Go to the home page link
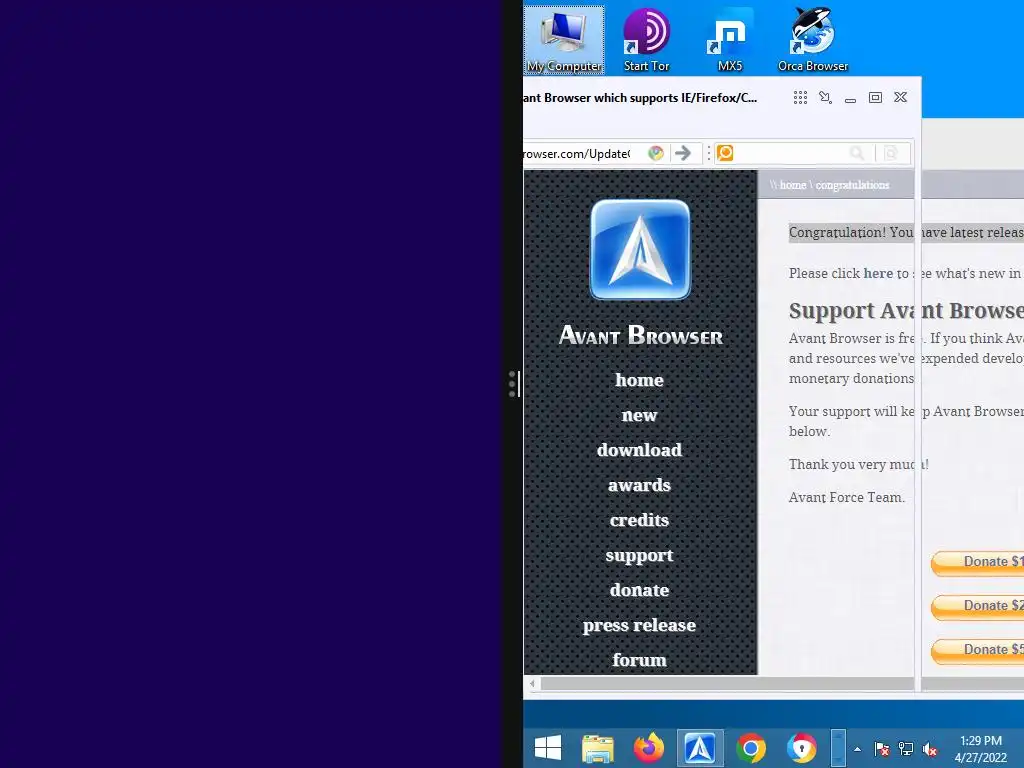 (x=639, y=380)
